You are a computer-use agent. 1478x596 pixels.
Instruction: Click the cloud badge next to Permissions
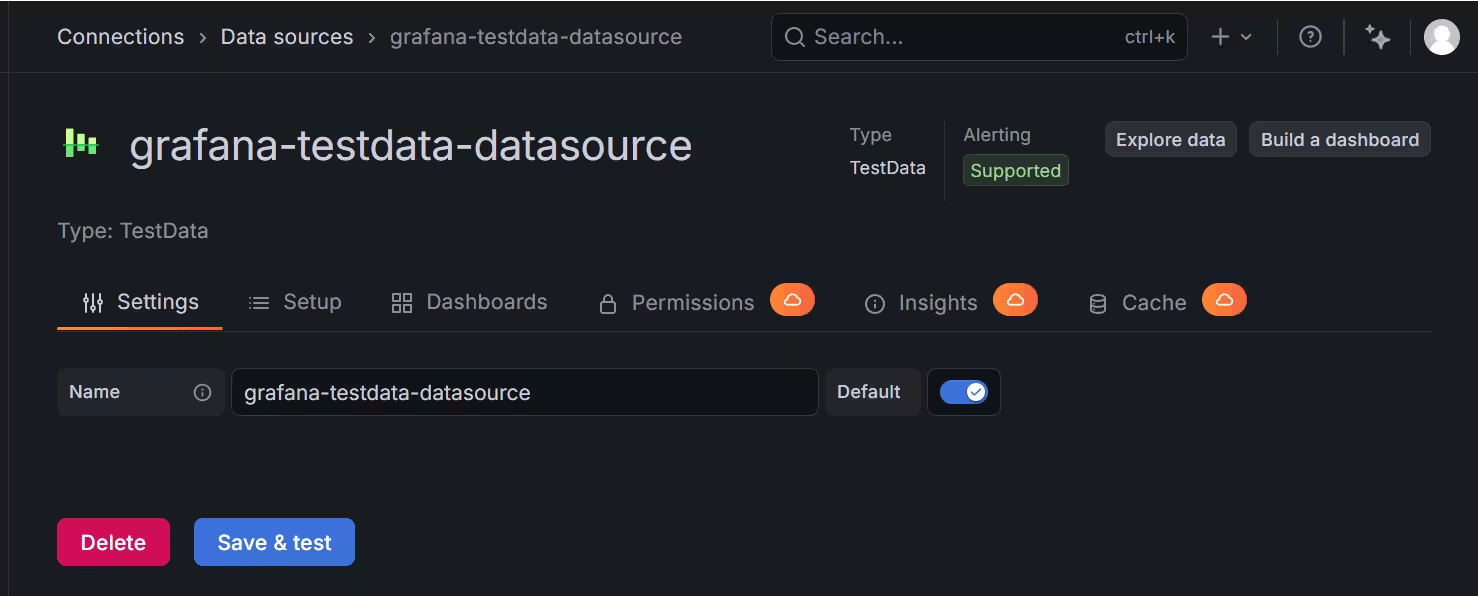tap(792, 300)
